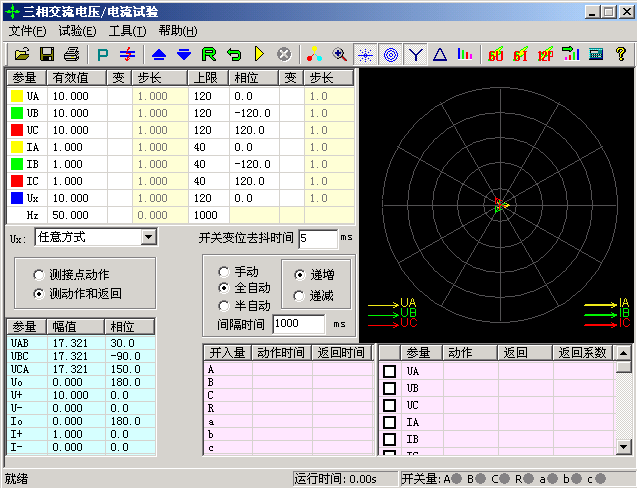The height and width of the screenshot is (488, 637).
Task: Click the save floppy disk icon
Action: (46, 54)
